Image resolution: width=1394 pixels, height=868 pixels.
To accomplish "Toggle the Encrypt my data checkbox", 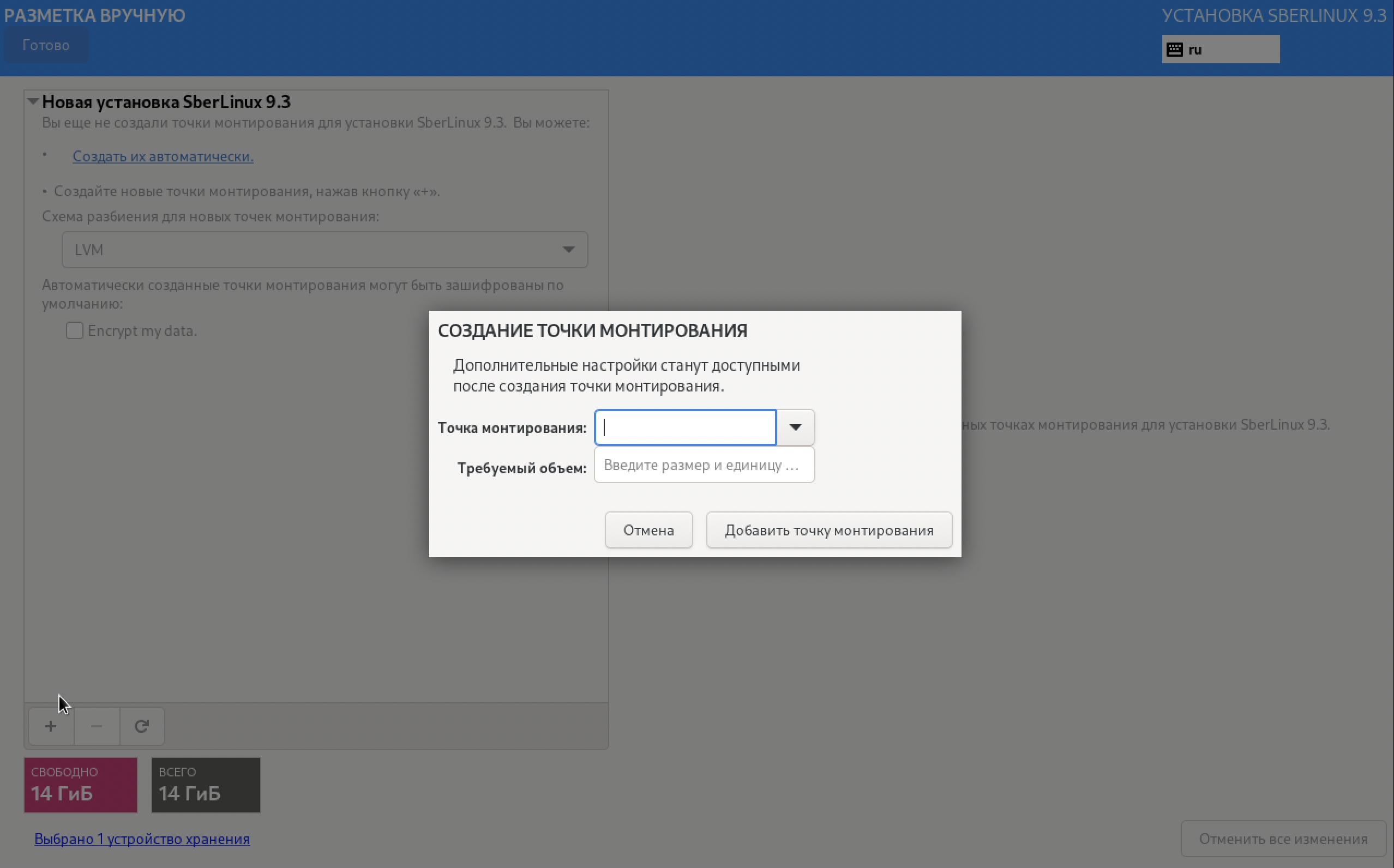I will click(x=75, y=330).
